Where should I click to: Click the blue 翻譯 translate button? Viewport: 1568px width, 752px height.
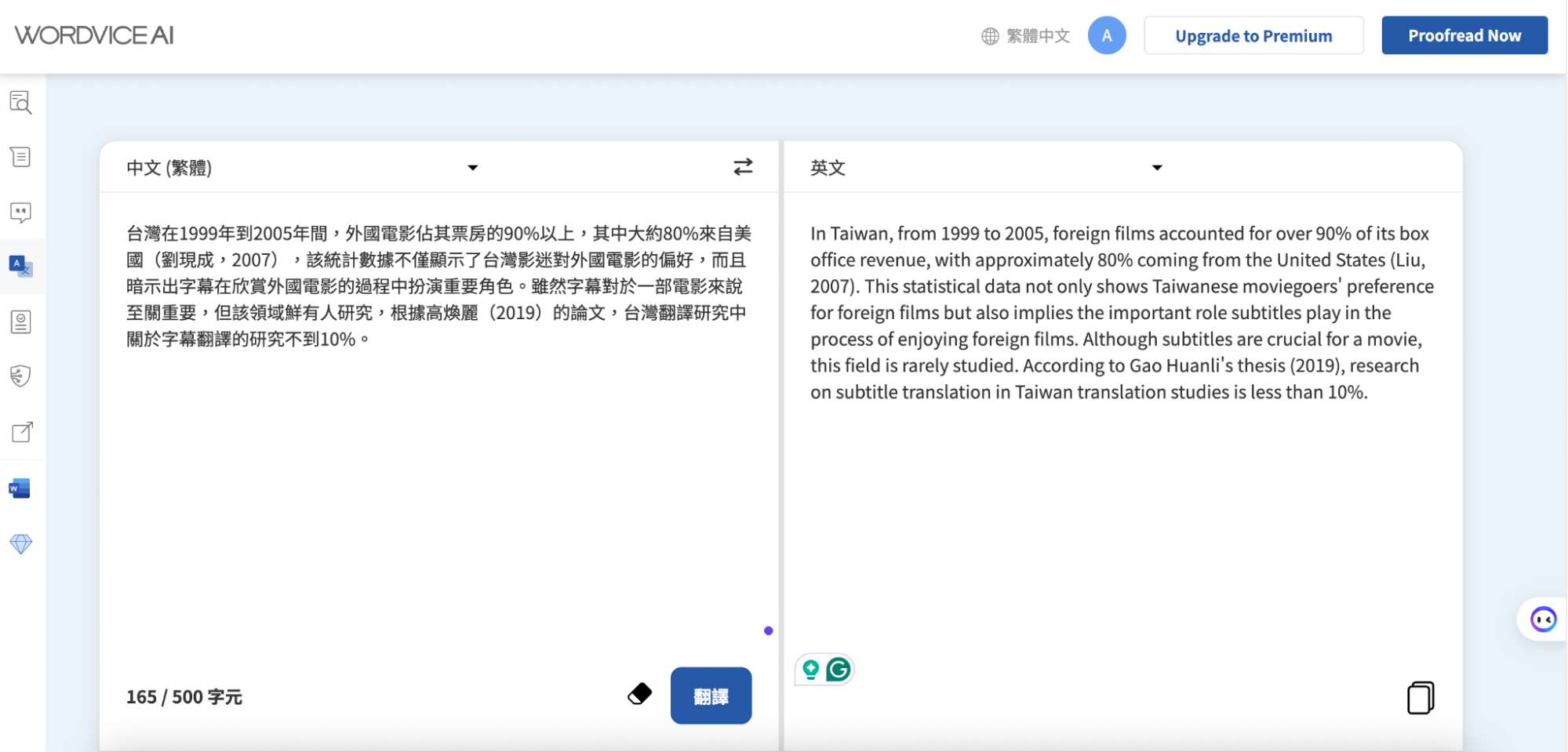point(711,696)
